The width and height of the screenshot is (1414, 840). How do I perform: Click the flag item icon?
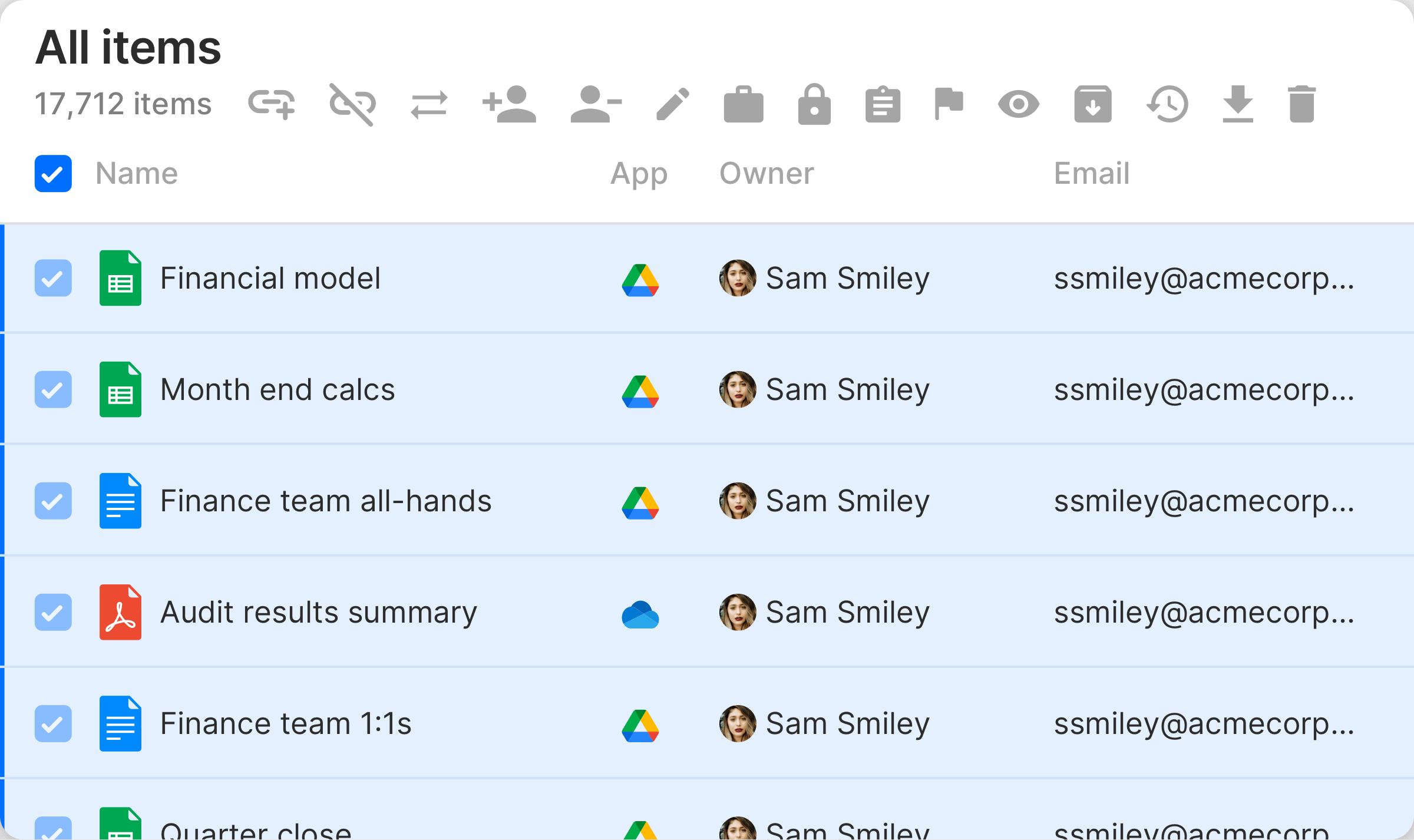(949, 104)
